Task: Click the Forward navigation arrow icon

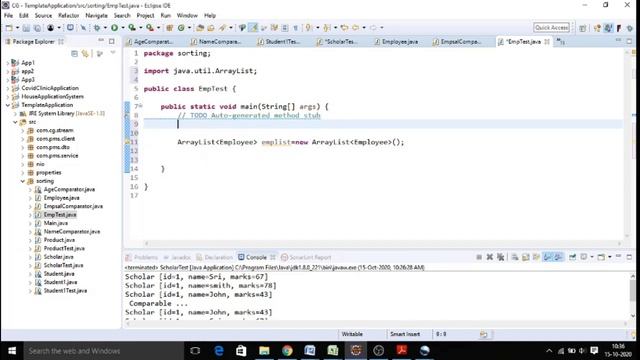Action: click(x=373, y=28)
